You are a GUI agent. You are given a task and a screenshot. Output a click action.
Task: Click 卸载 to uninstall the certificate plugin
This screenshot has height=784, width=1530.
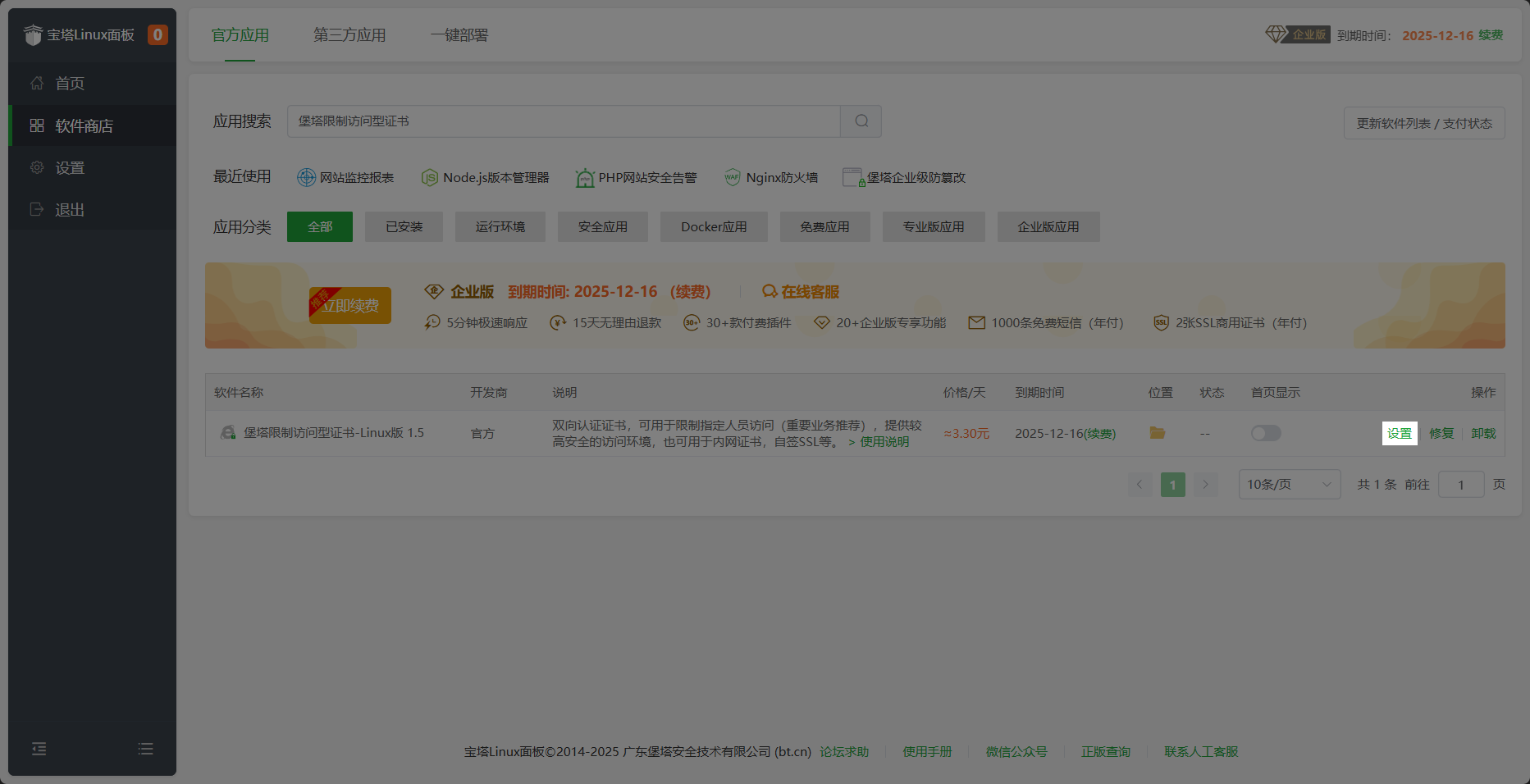coord(1483,433)
